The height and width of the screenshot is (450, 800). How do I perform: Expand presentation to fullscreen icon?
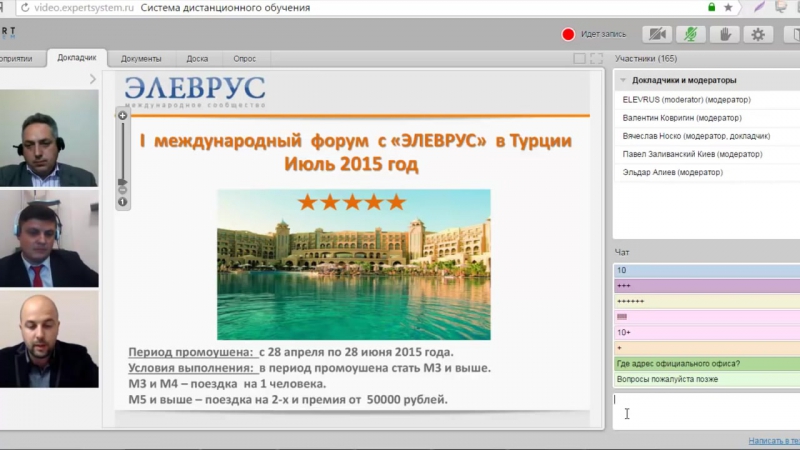[596, 59]
